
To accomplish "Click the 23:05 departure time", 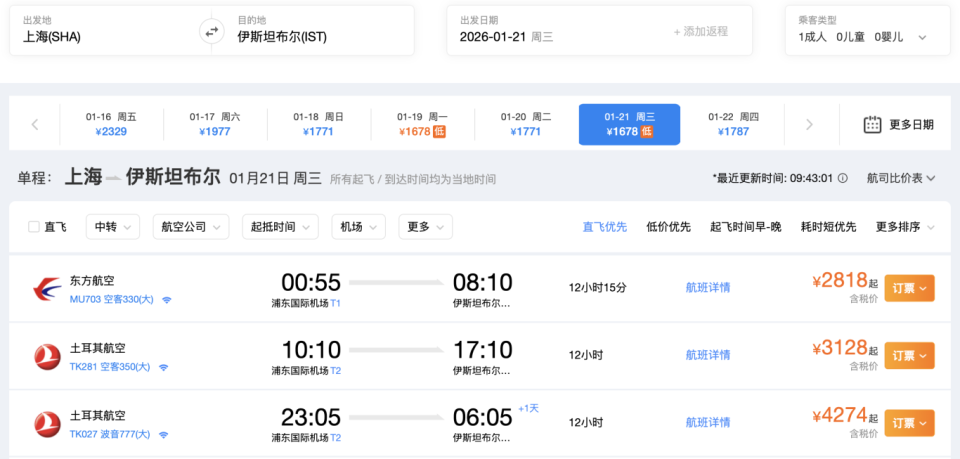I will coord(311,417).
